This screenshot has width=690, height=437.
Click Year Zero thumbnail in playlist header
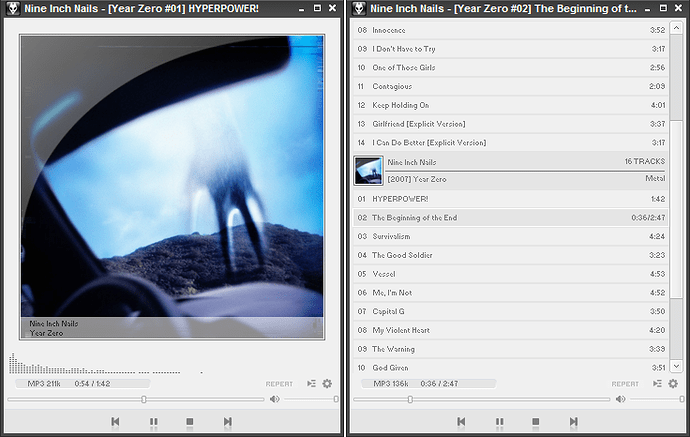tap(368, 170)
